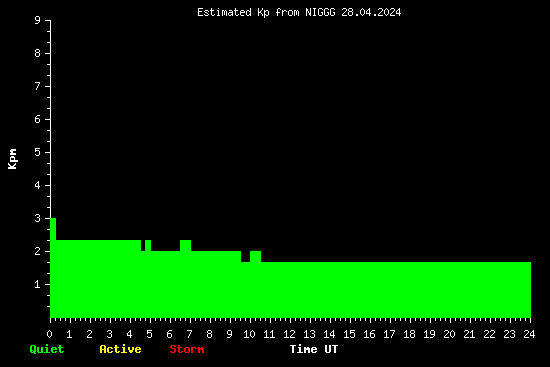Click the Kpn vertical axis label
The height and width of the screenshot is (367, 550).
pyautogui.click(x=12, y=159)
